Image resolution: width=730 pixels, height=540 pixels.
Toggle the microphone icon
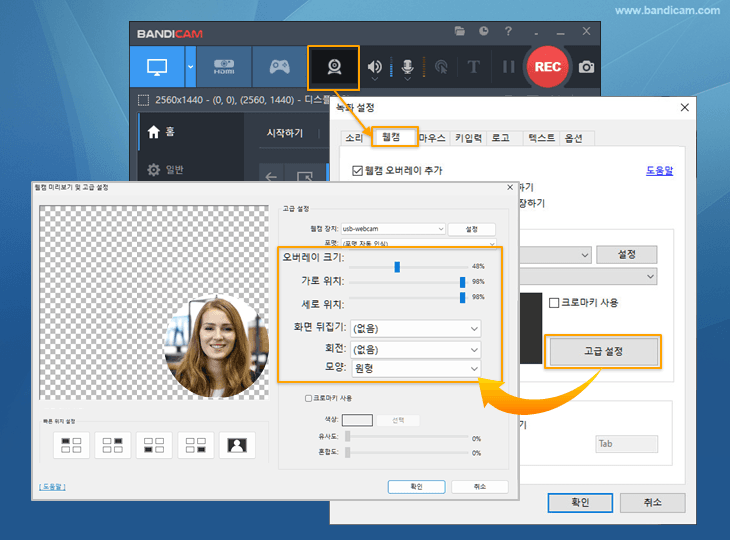(407, 68)
